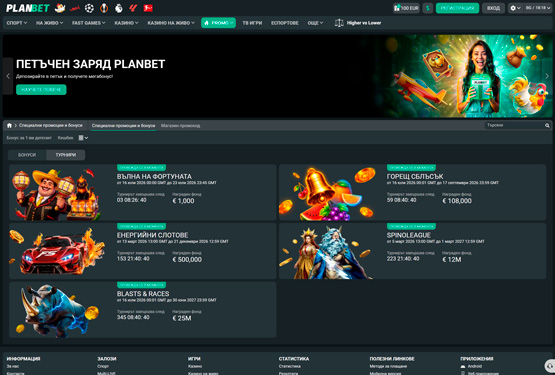Expand the СПОРТ menu
Image resolution: width=555 pixels, height=375 pixels.
coord(17,23)
